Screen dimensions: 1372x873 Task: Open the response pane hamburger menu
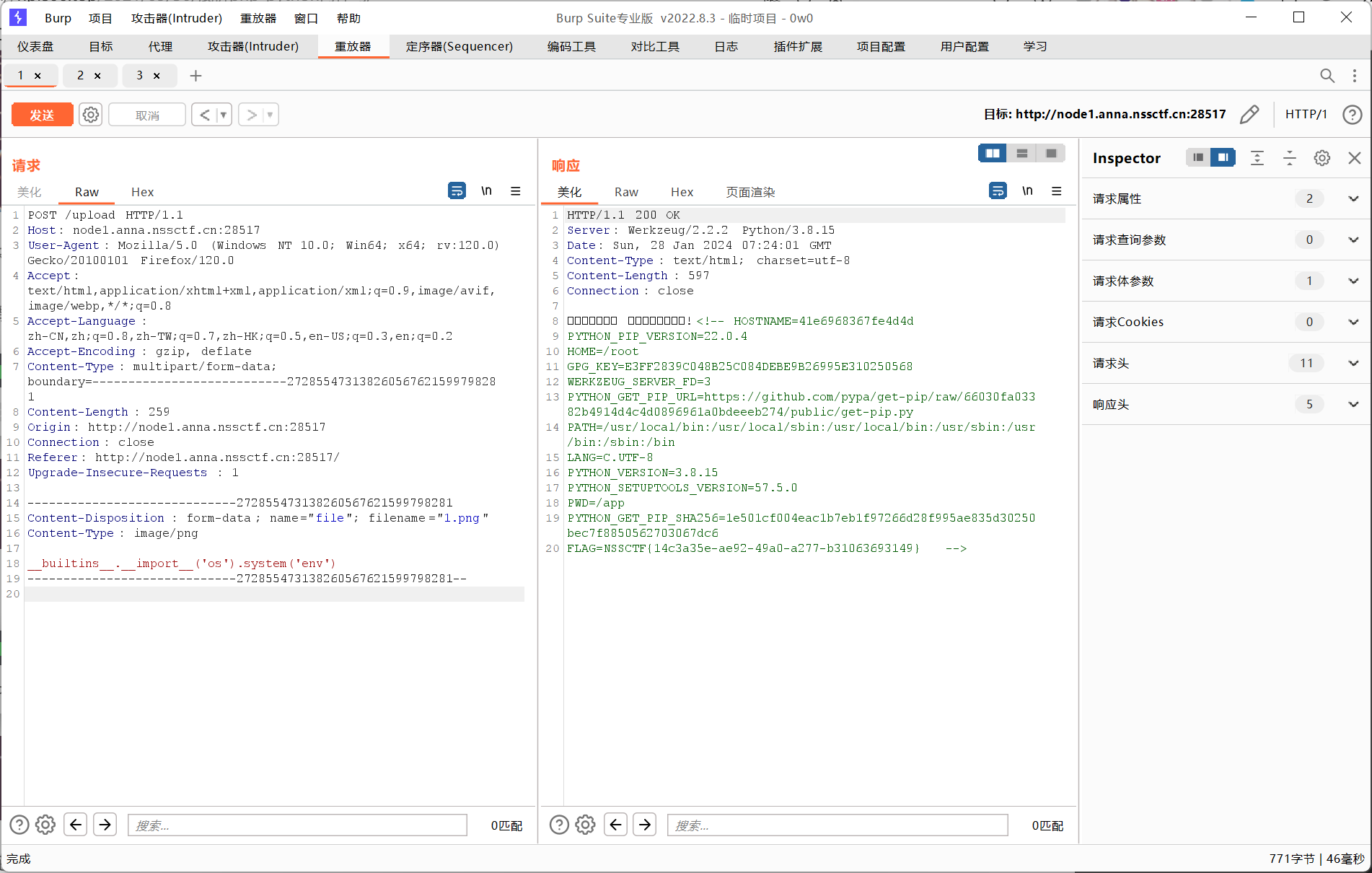tap(1057, 190)
